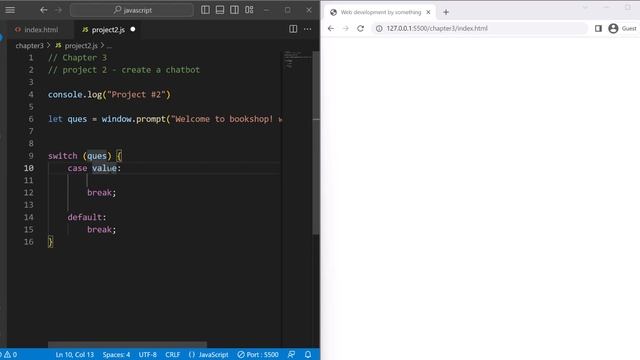The height and width of the screenshot is (360, 640).
Task: Click the browser address bar URL
Action: pos(437,29)
